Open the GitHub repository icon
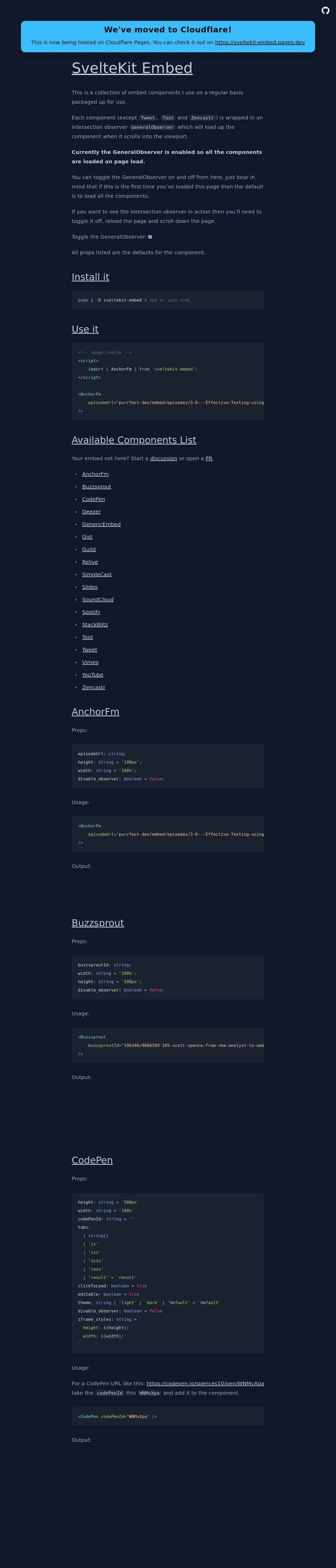336x1568 pixels. tap(325, 10)
